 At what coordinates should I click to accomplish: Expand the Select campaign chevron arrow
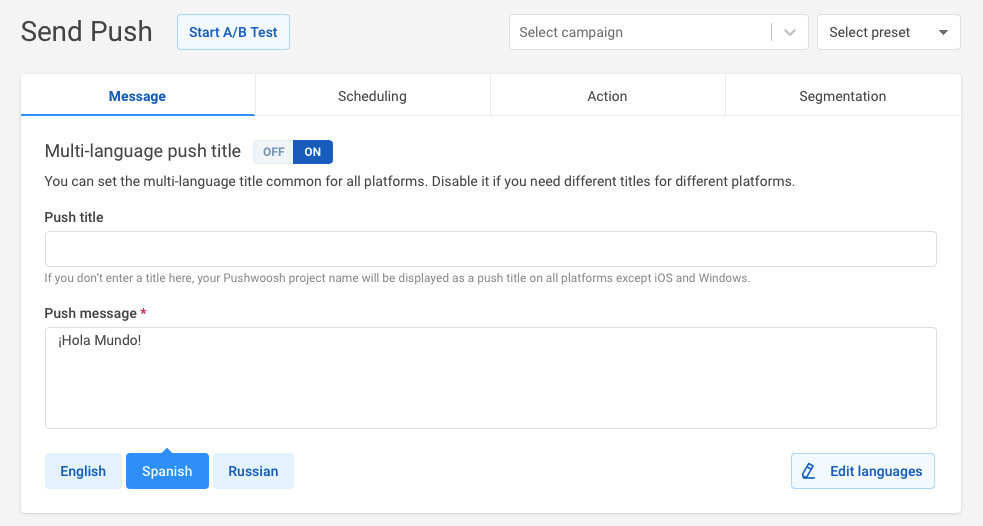click(x=791, y=32)
